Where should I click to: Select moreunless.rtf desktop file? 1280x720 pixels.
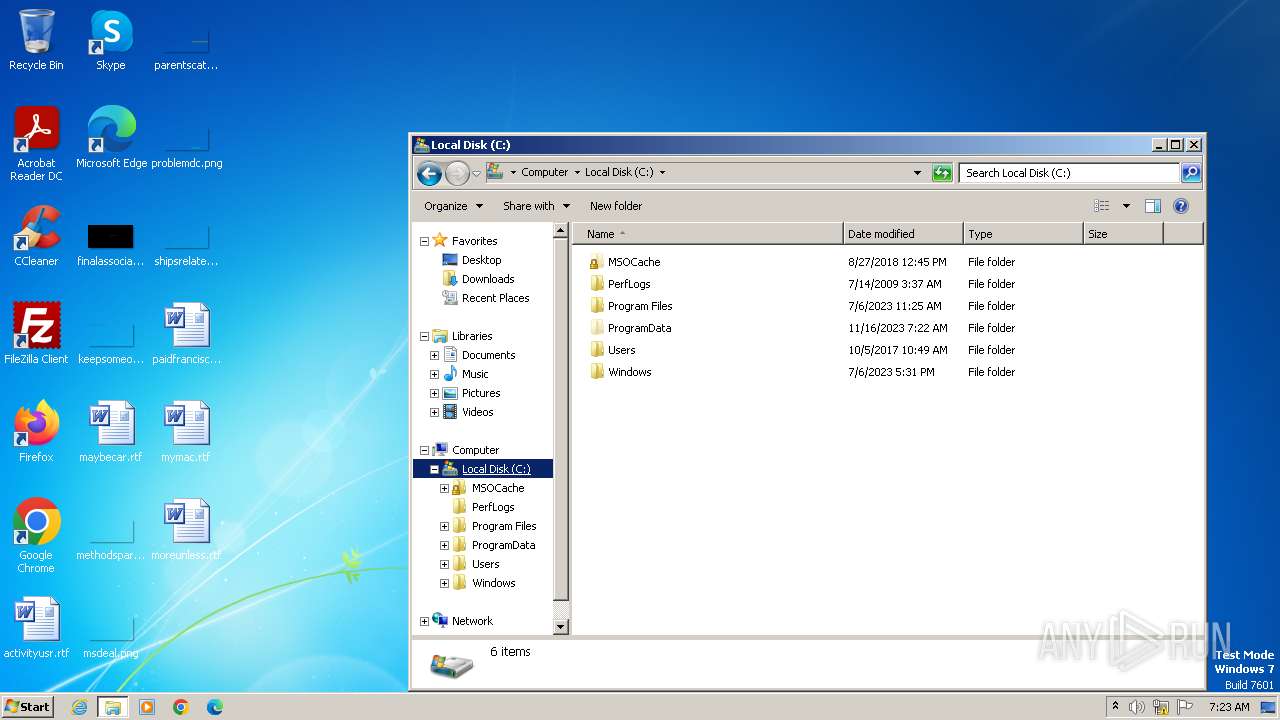pyautogui.click(x=186, y=530)
